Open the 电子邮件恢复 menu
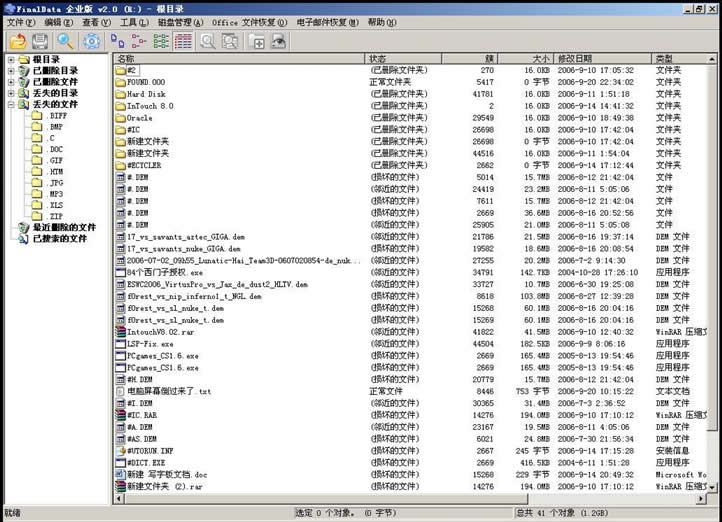722x522 pixels. click(x=327, y=22)
